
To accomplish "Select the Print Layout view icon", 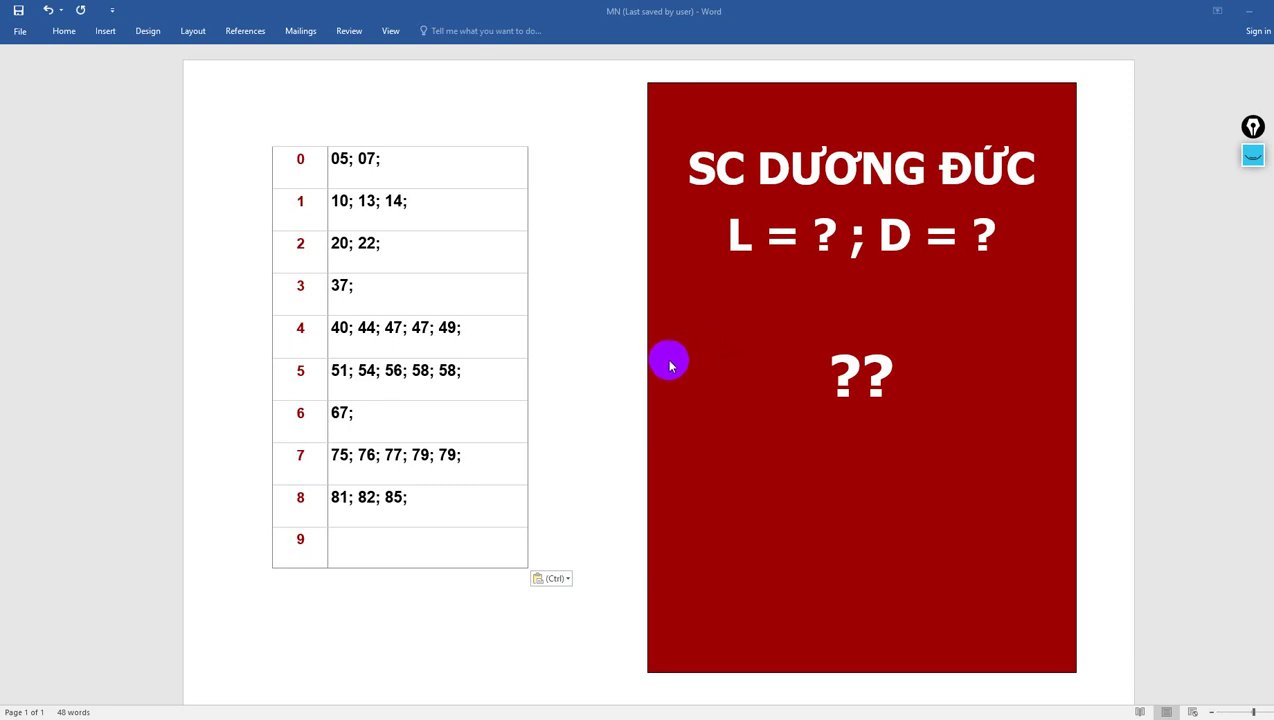I will click(1166, 711).
